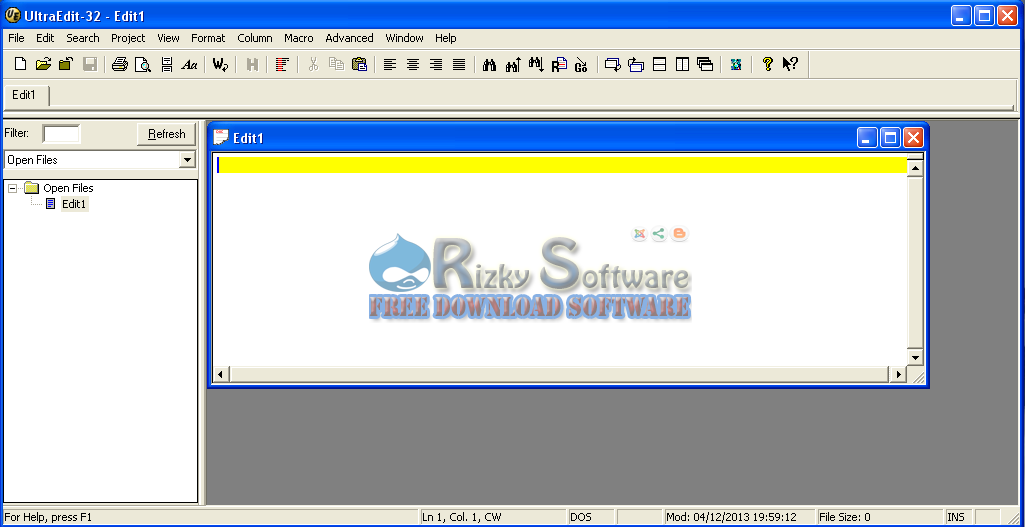Click the Refresh button
Viewport: 1025px width, 527px height.
166,134
